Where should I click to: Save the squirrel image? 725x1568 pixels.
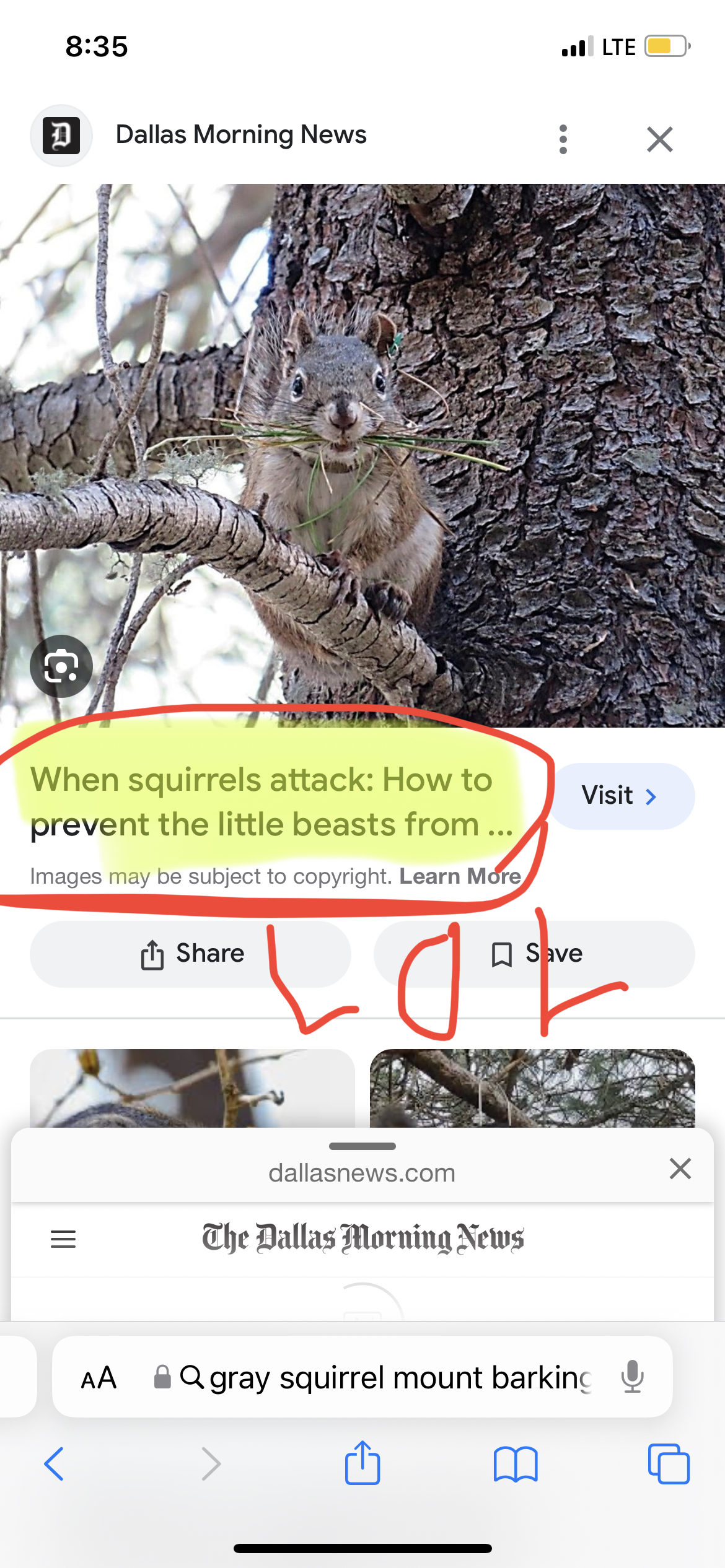point(534,954)
